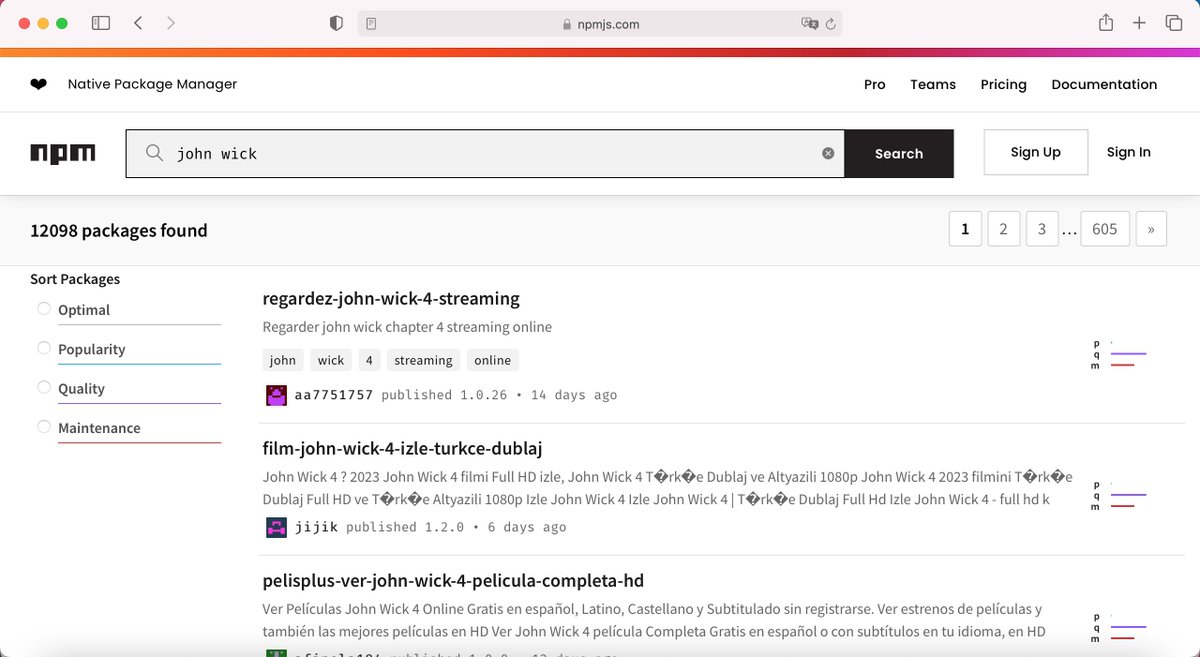Click the 'published 1.2.0 • 6 days ago' text
This screenshot has width=1200, height=657.
(x=456, y=527)
